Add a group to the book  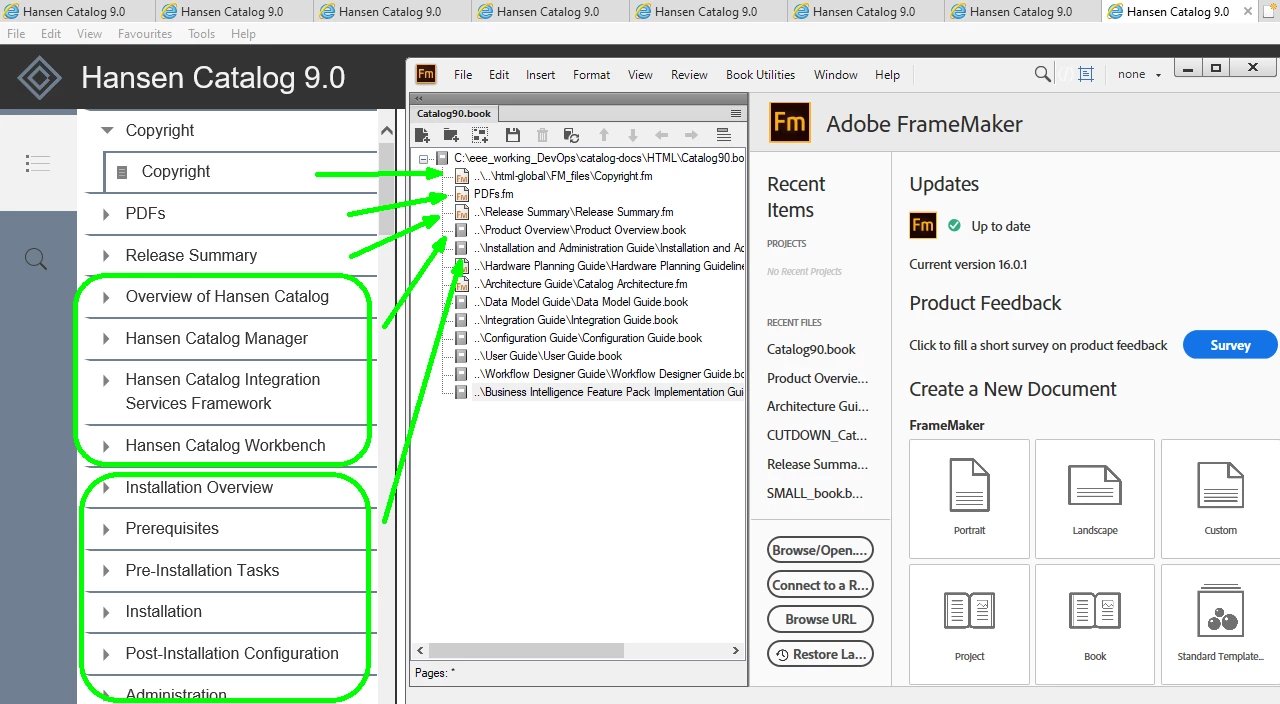pos(480,135)
